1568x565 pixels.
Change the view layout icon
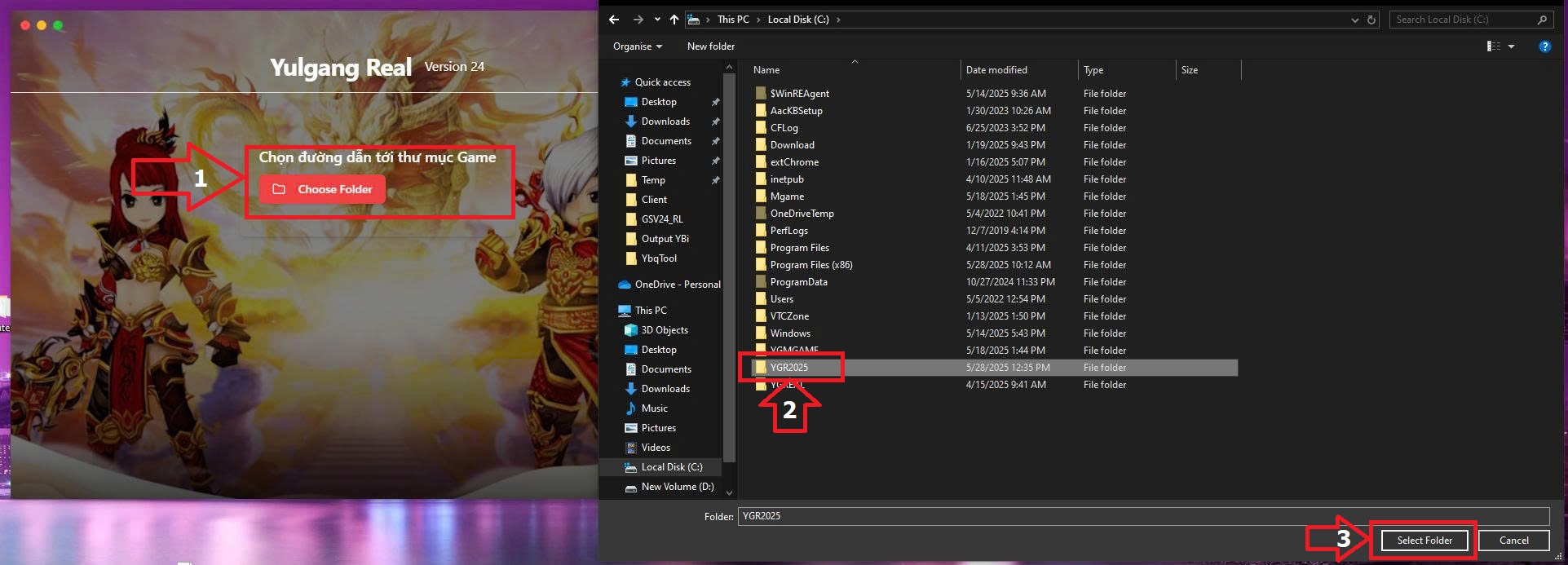tap(1493, 46)
